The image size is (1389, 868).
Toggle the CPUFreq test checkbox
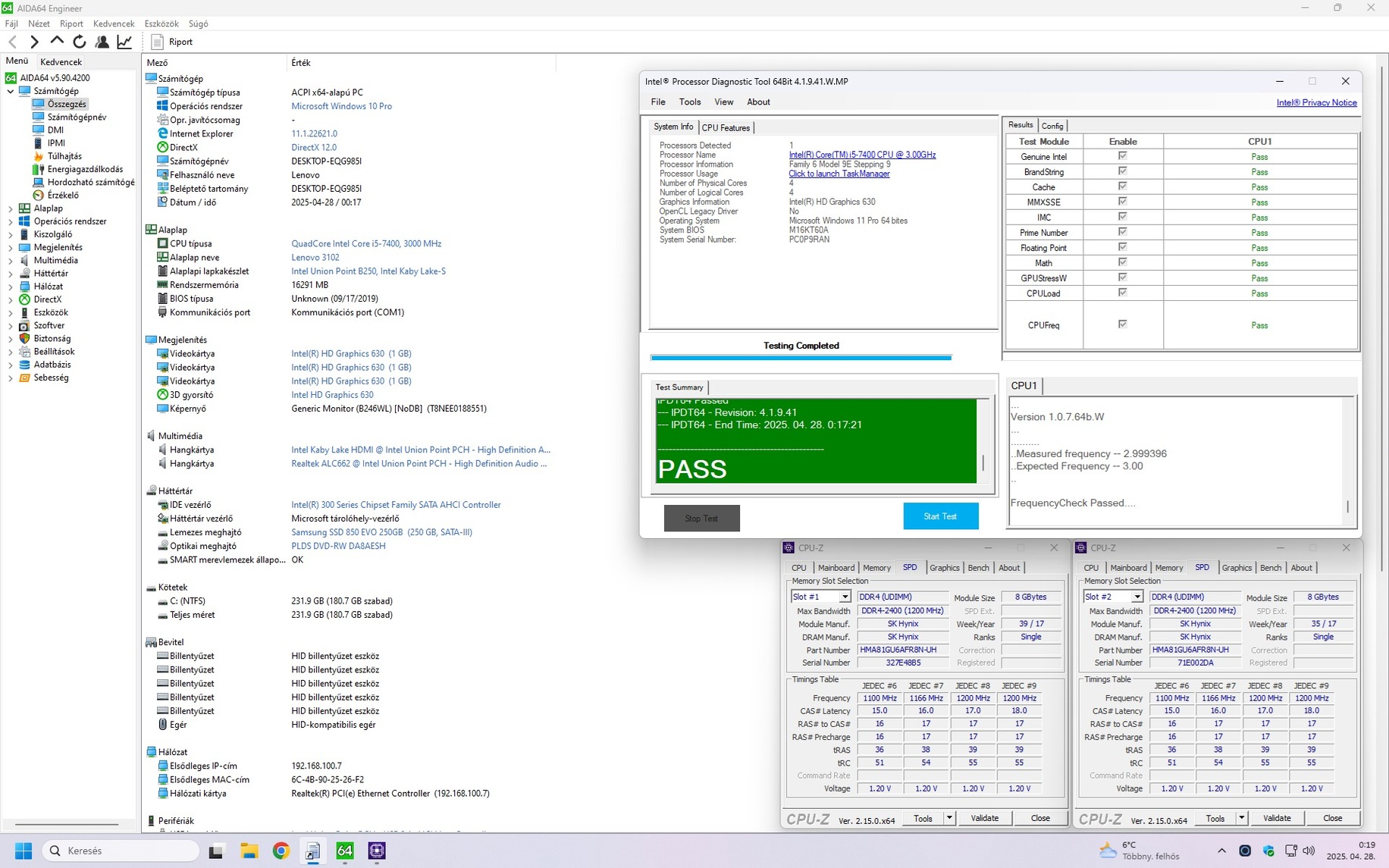[1122, 324]
